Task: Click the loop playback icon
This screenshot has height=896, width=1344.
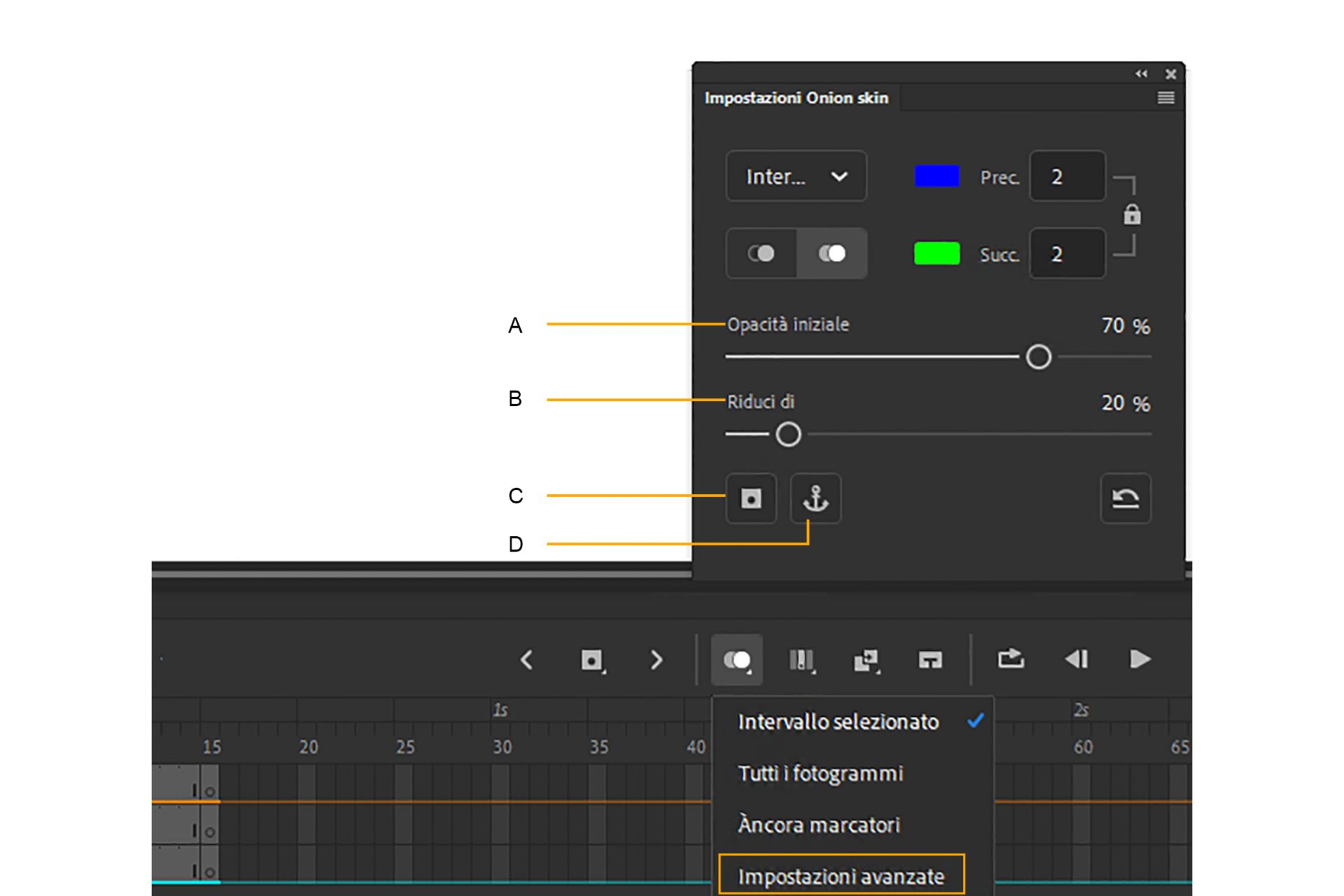Action: [x=1011, y=659]
